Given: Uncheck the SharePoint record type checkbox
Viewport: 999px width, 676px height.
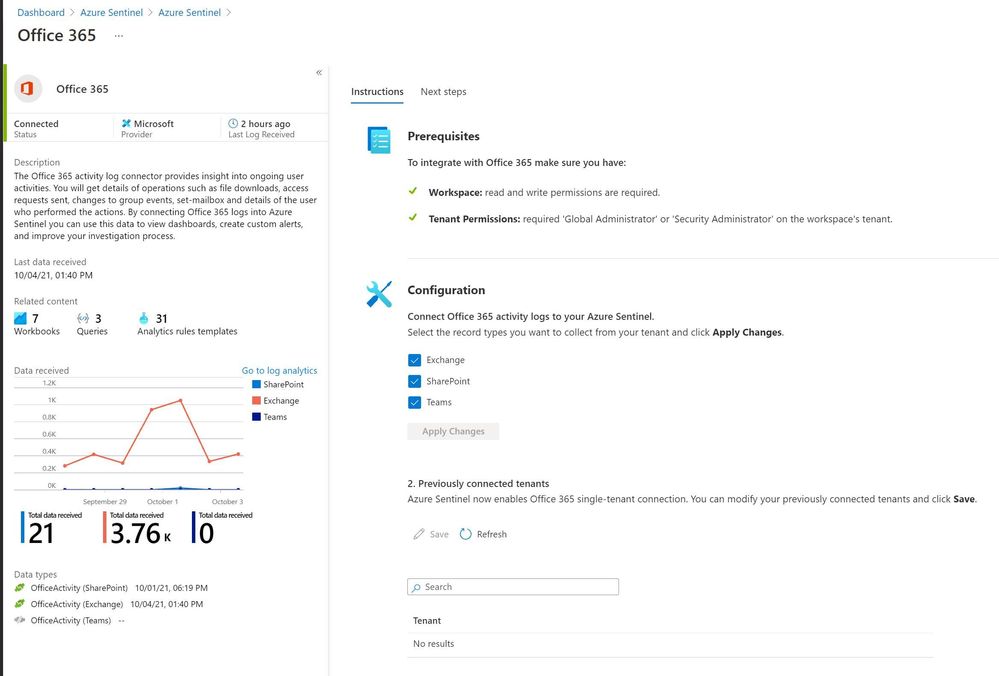Looking at the screenshot, I should click(415, 381).
